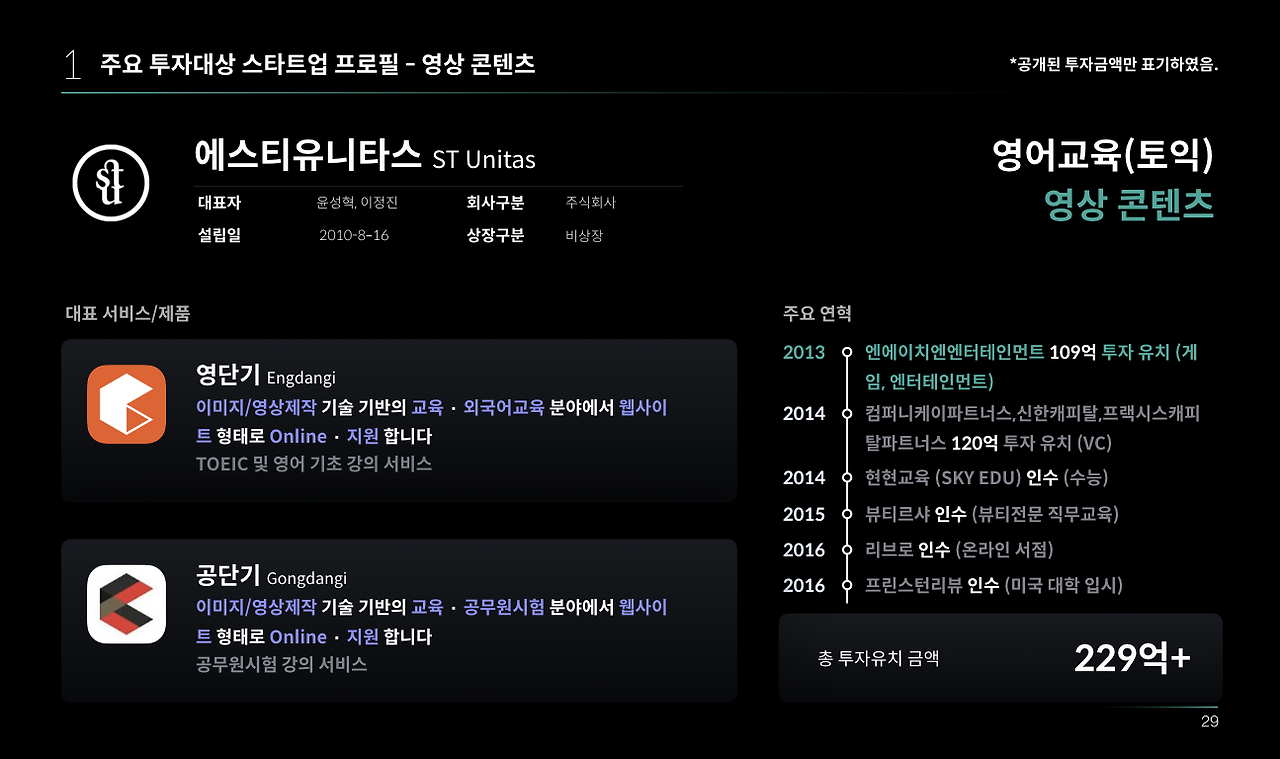Click the caption 공무원시험 강의 서비스
This screenshot has width=1280, height=759.
(282, 664)
